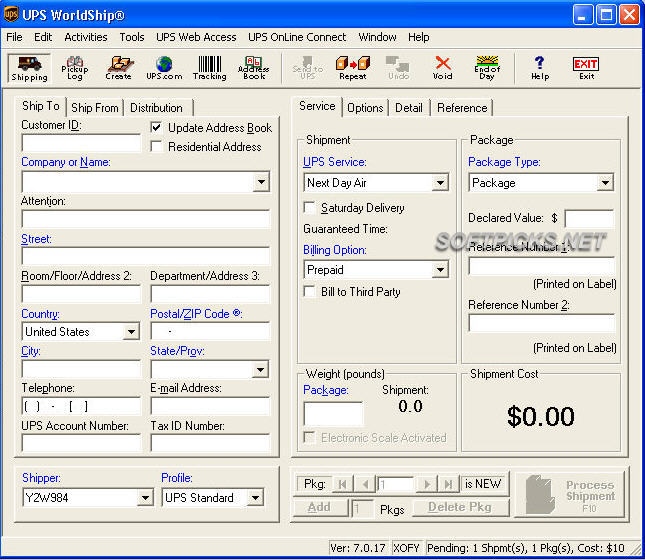
Task: Click the UPS Account Number field
Action: point(81,444)
